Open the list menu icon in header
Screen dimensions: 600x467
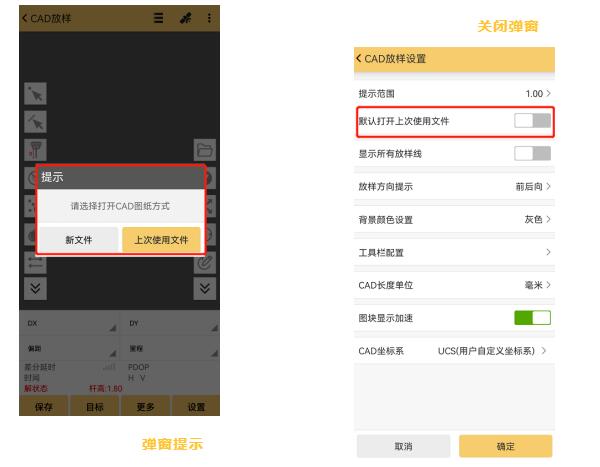click(x=159, y=18)
